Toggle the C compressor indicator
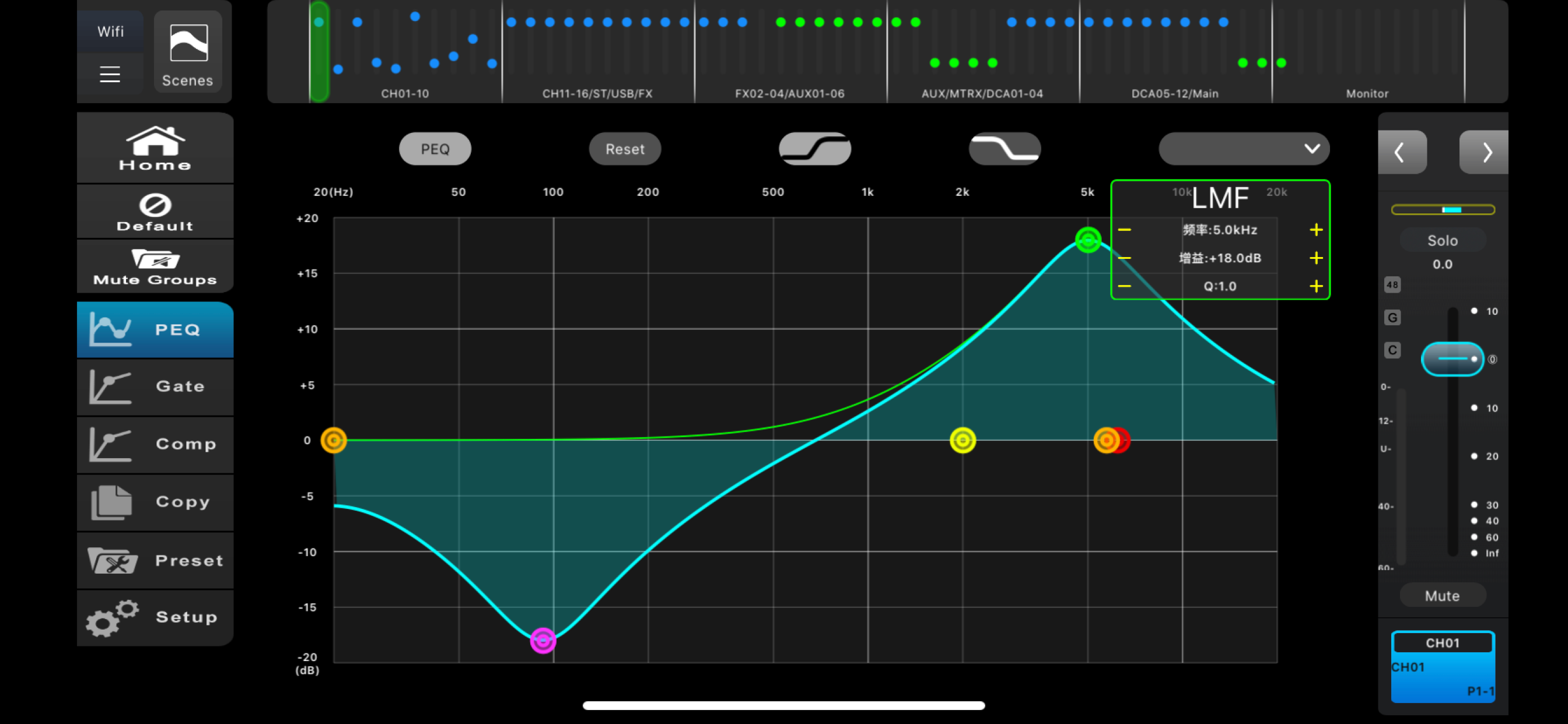Image resolution: width=1568 pixels, height=724 pixels. tap(1392, 350)
